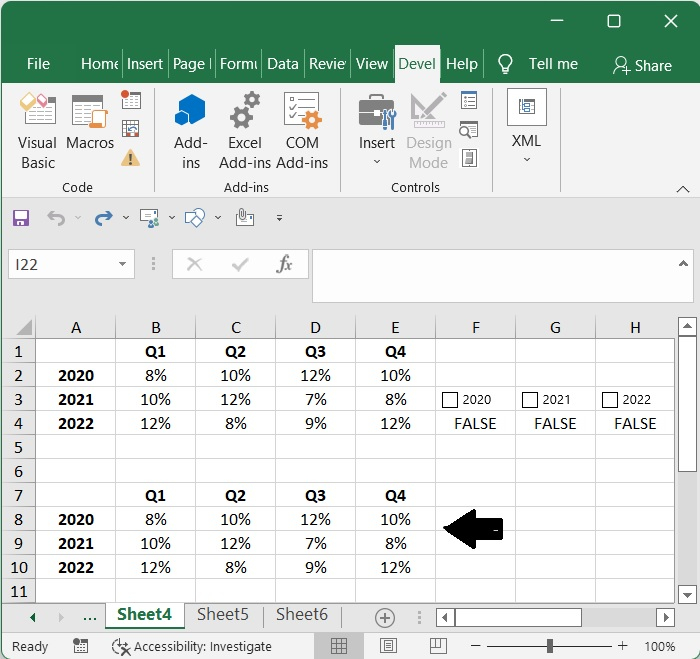The height and width of the screenshot is (659, 700).
Task: Check the 2020 checkbox
Action: (x=450, y=400)
